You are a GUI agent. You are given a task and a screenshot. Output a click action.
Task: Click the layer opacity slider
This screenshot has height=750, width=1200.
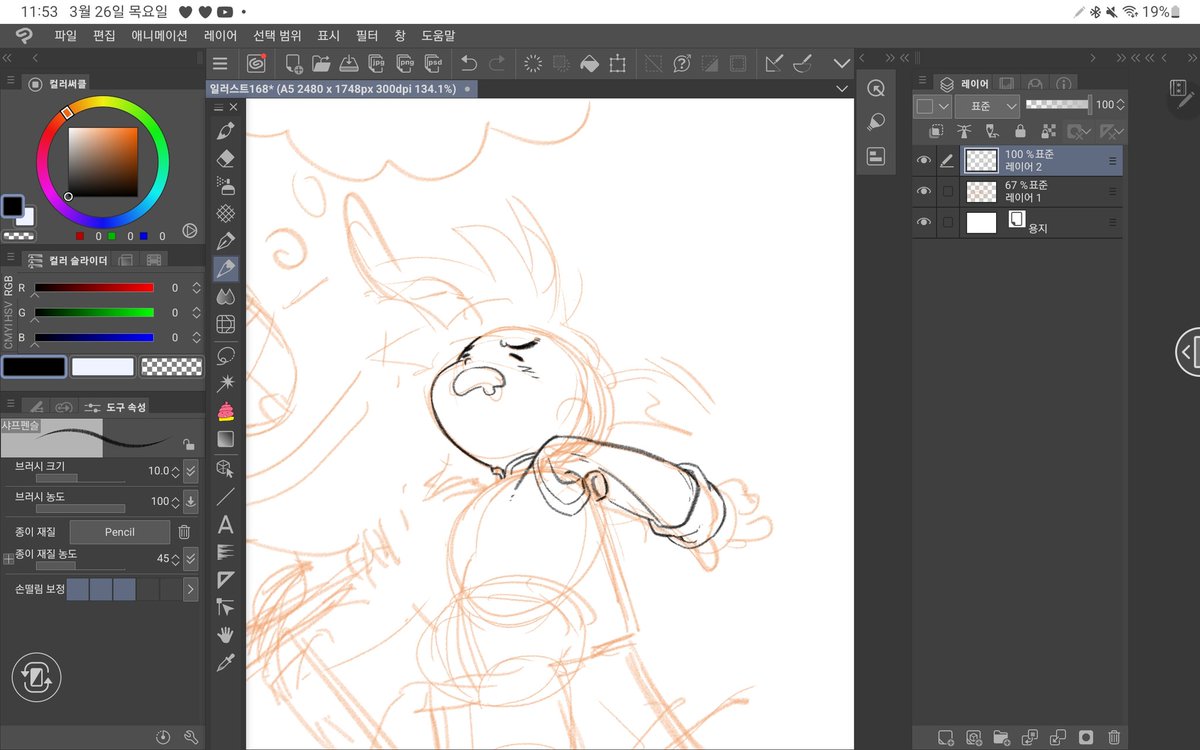(1058, 105)
